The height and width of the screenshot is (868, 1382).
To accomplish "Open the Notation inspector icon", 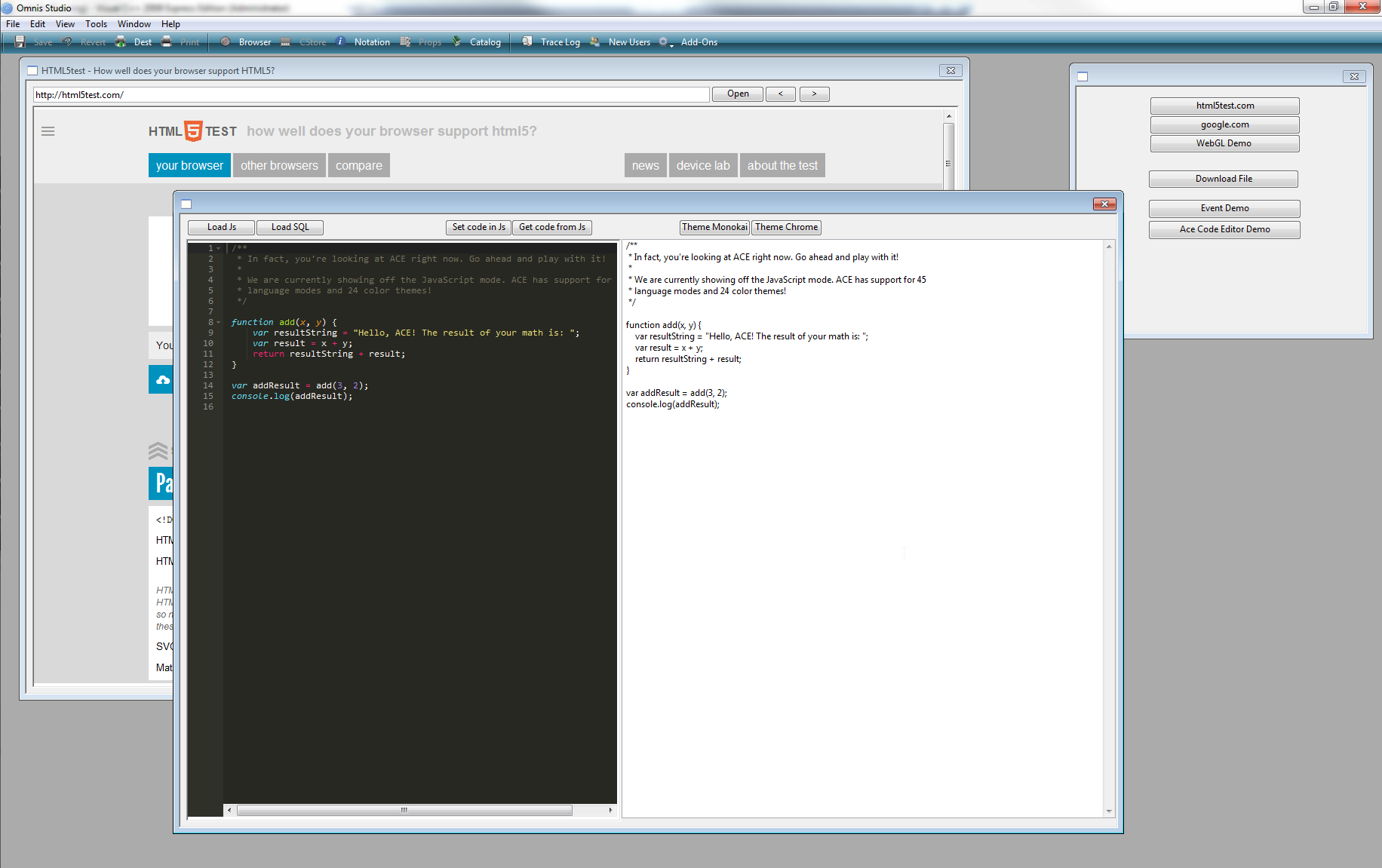I will click(x=341, y=42).
